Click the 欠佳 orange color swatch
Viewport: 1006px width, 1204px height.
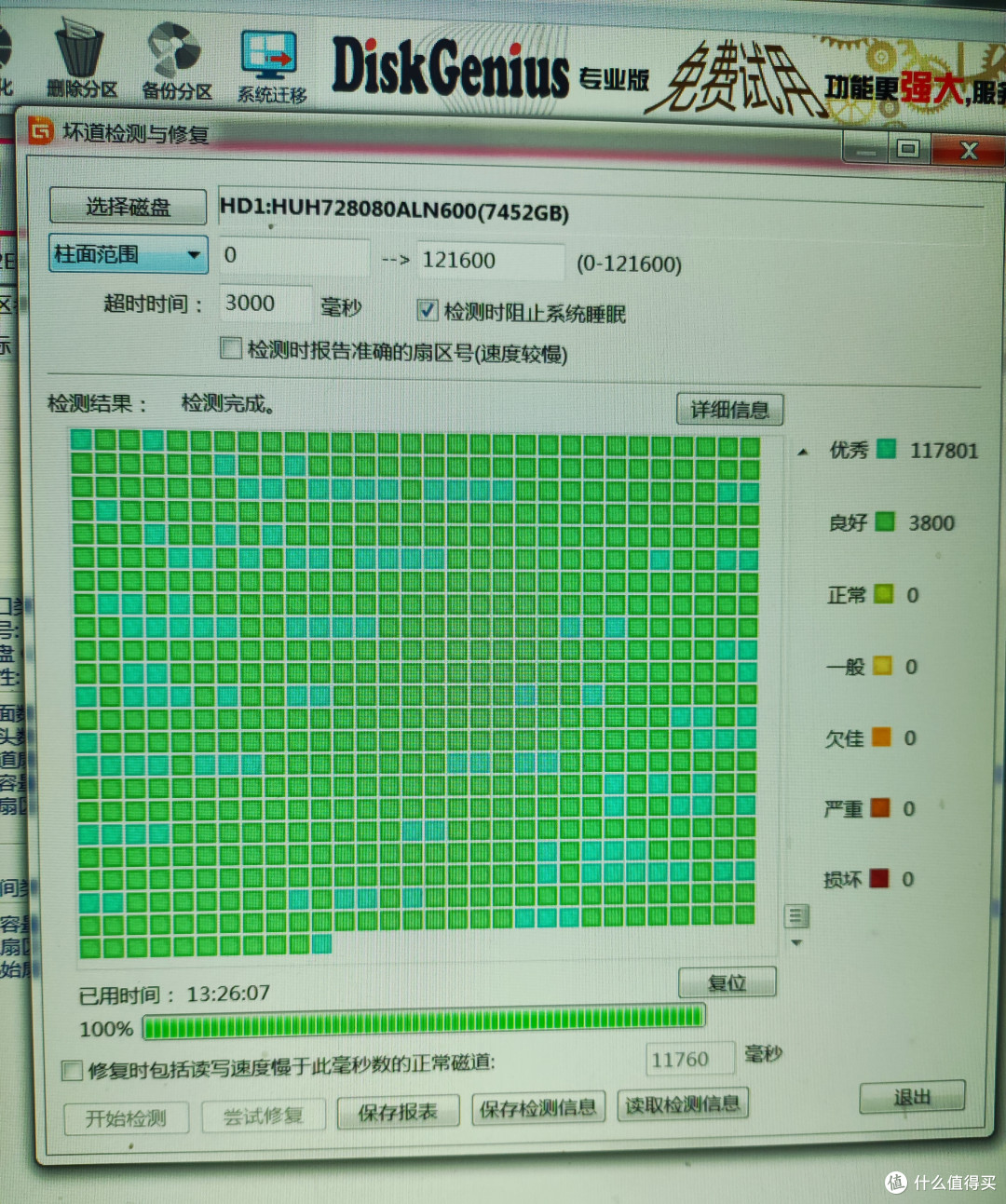pyautogui.click(x=881, y=737)
